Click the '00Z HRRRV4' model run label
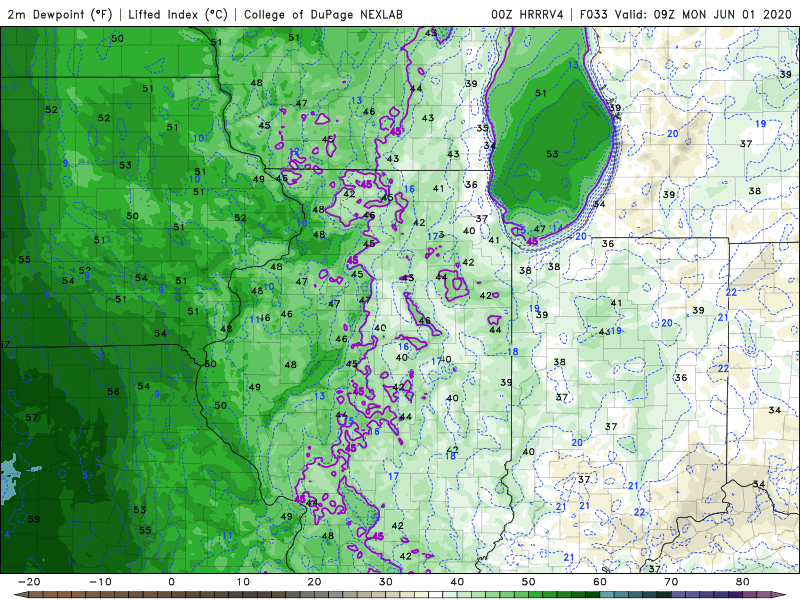800x600 pixels. point(527,14)
